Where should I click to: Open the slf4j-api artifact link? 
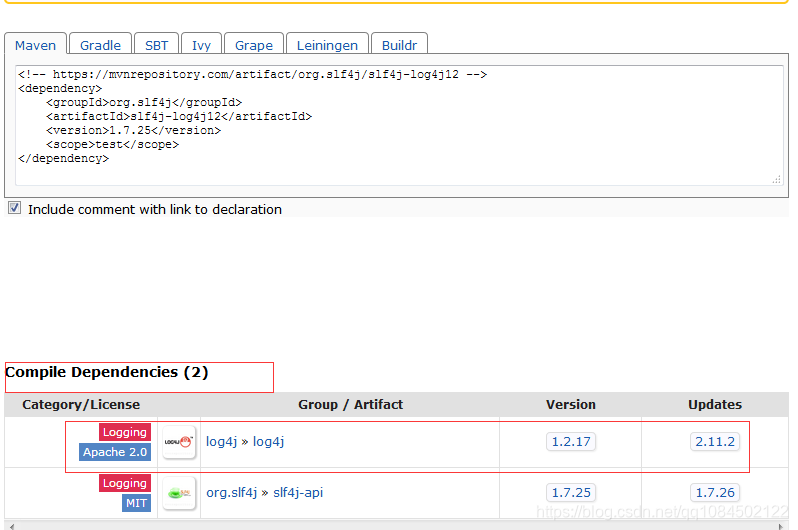click(298, 492)
